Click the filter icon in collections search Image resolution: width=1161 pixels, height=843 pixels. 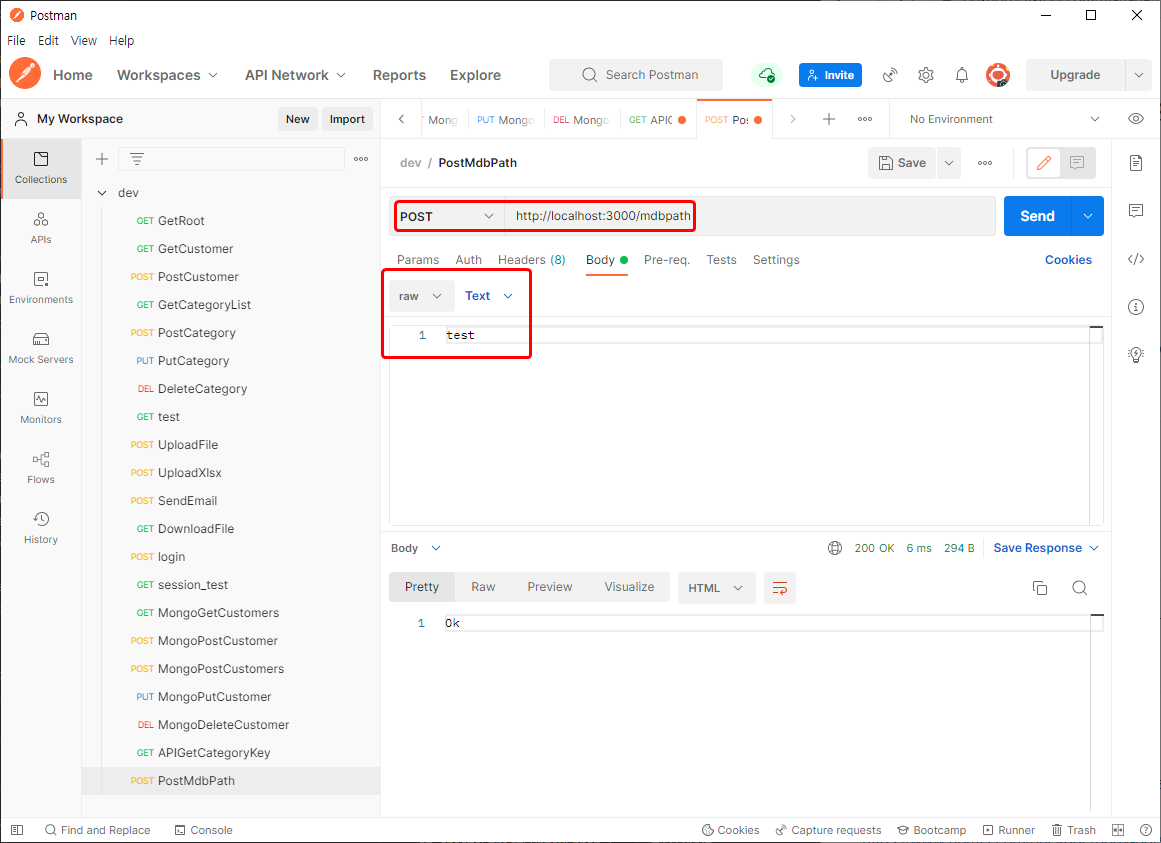(x=137, y=159)
